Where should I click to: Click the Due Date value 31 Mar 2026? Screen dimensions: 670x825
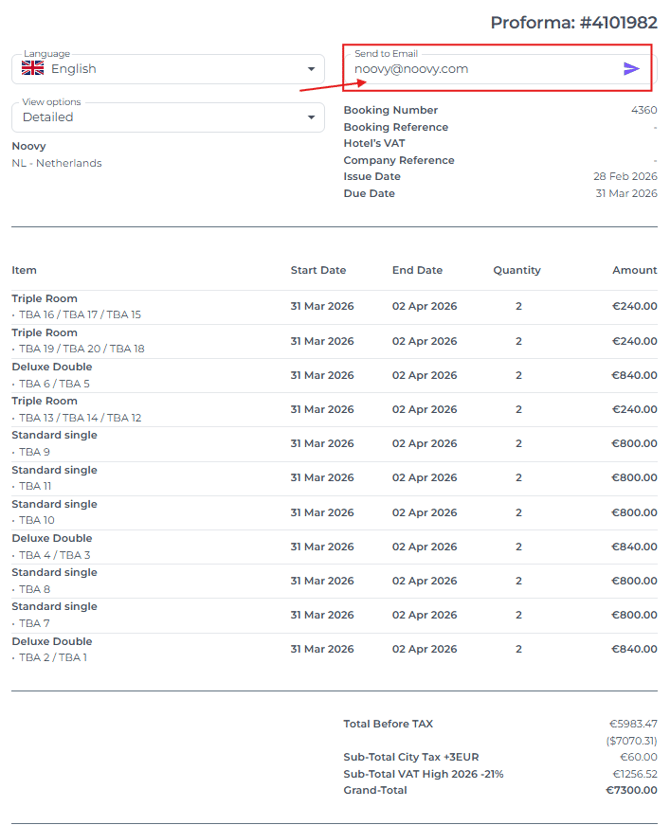[626, 193]
